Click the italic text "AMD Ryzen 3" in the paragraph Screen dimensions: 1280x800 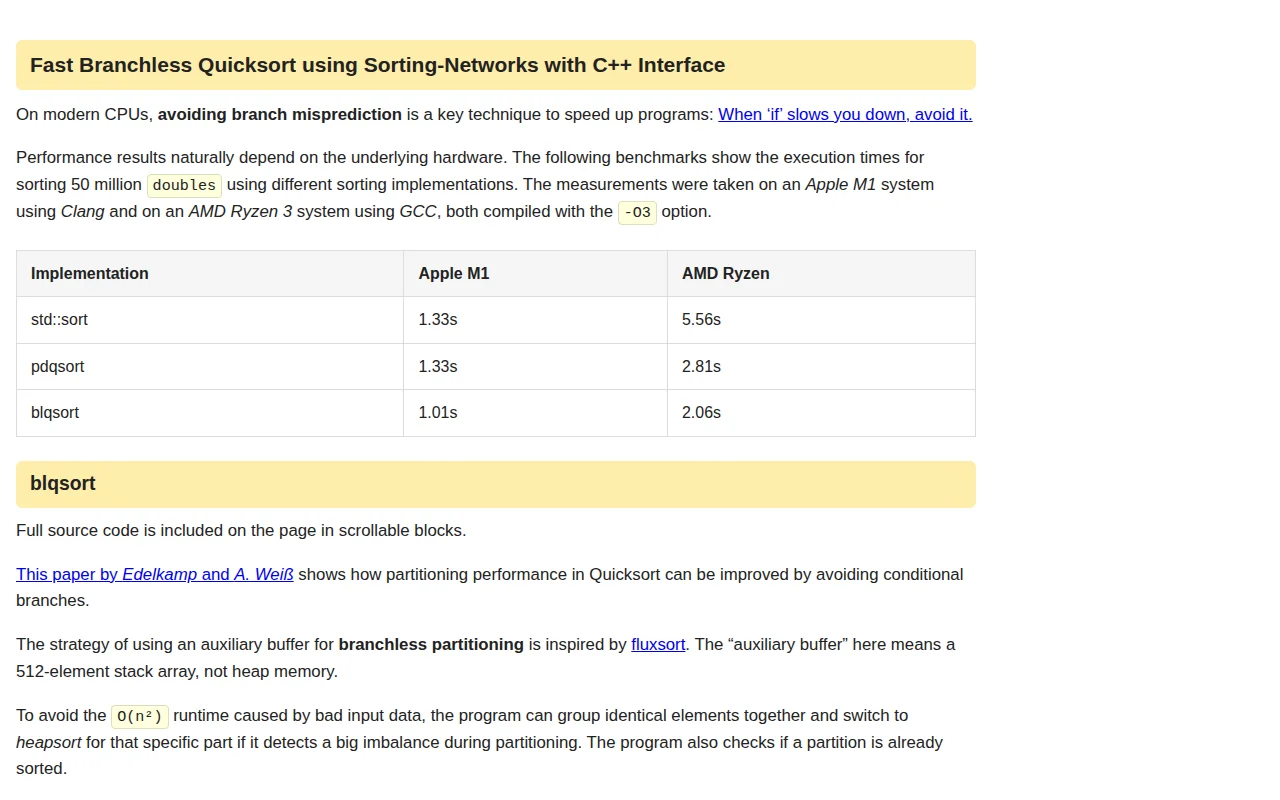pyautogui.click(x=240, y=211)
